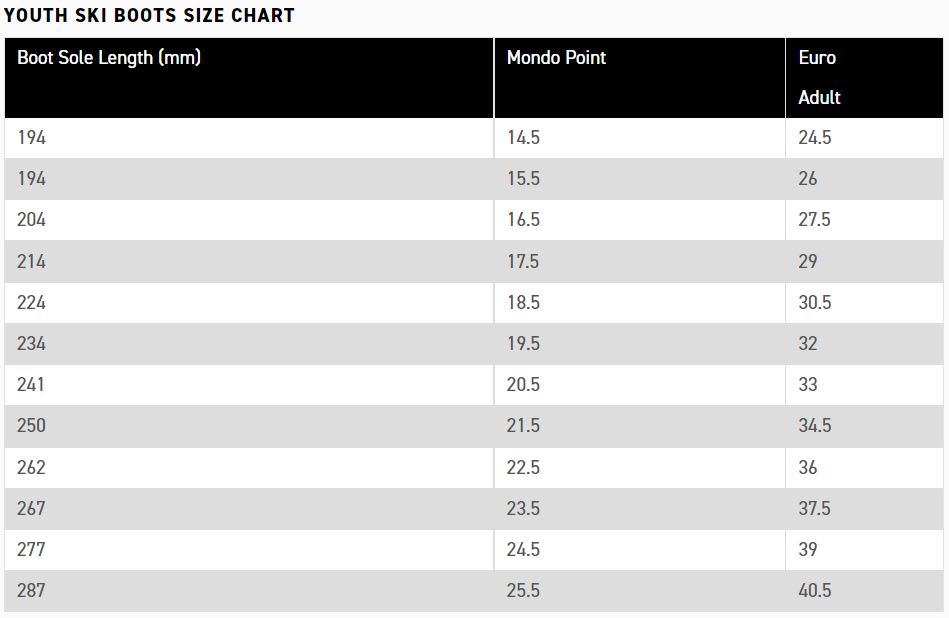Select Euro size 36 cell

point(864,467)
